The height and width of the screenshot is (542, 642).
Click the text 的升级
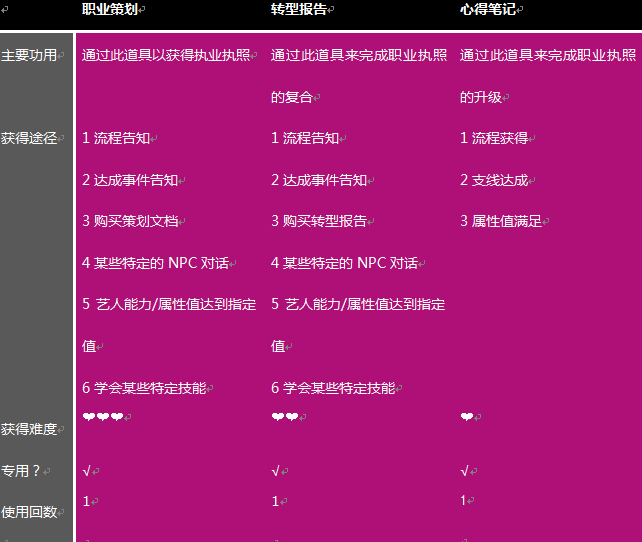[x=481, y=97]
